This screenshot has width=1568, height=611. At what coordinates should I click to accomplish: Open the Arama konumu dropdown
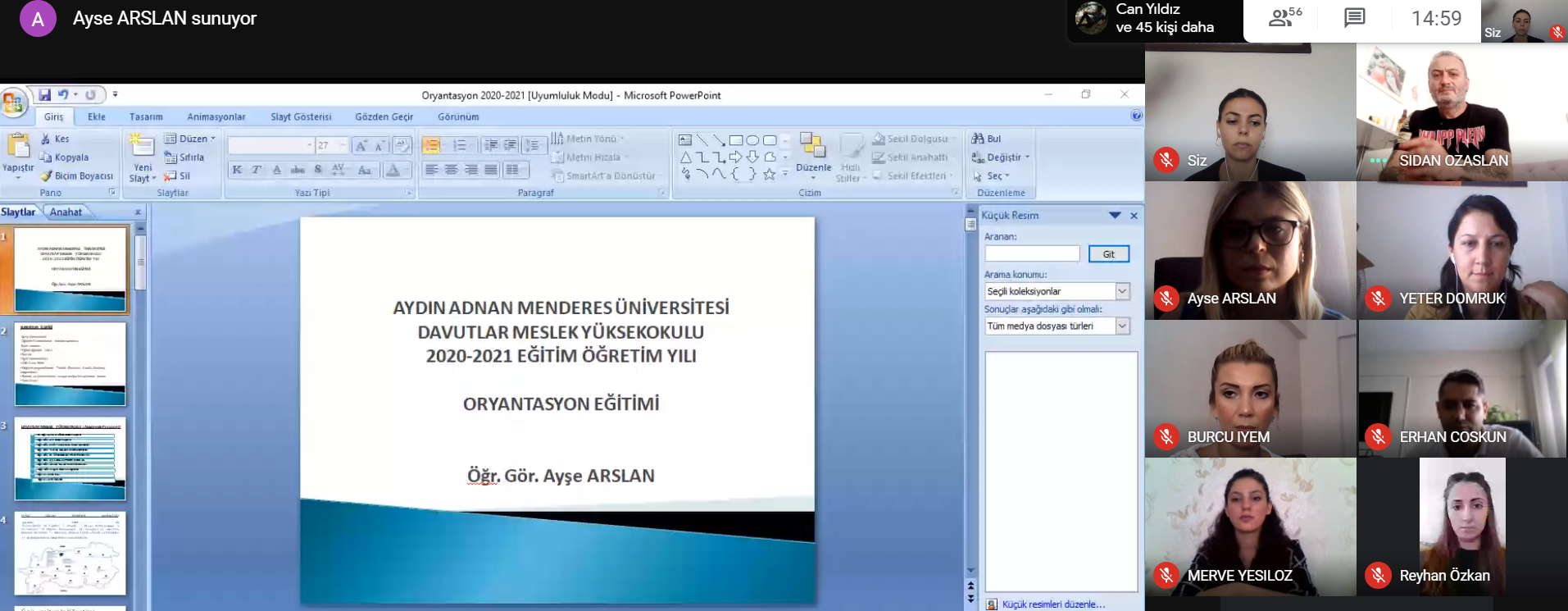[1122, 291]
